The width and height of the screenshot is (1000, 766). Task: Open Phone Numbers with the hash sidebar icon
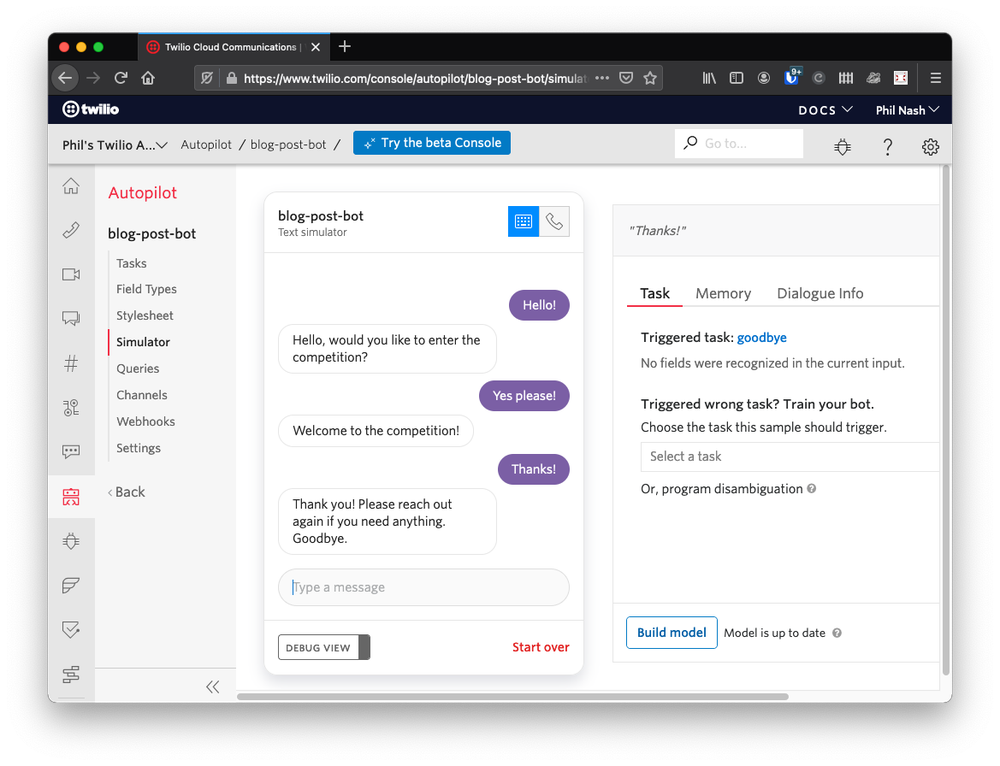[x=71, y=363]
